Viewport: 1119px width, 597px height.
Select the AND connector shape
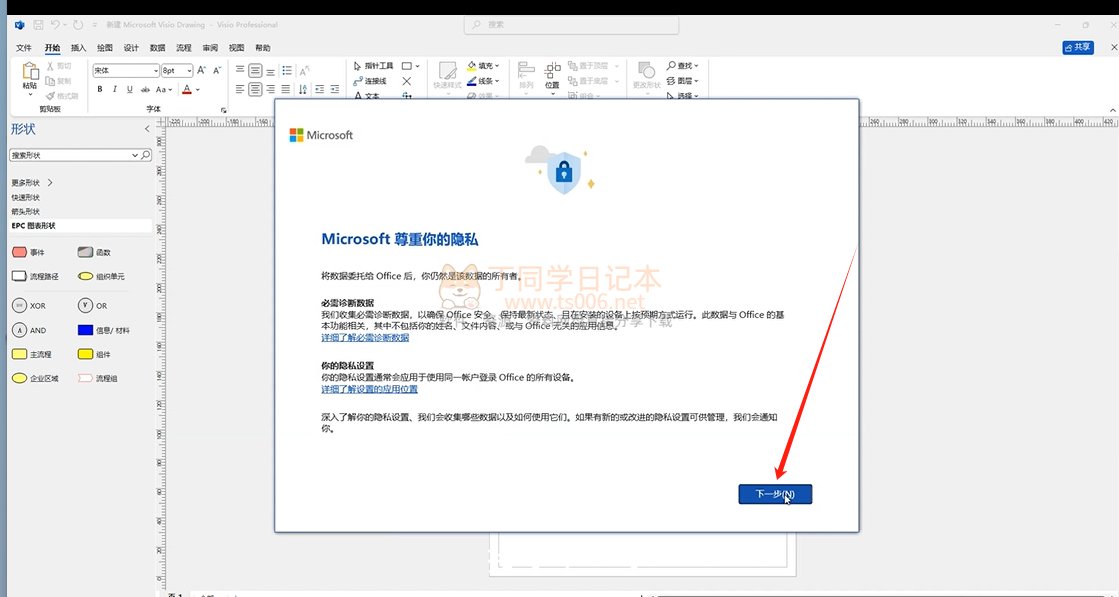(29, 330)
